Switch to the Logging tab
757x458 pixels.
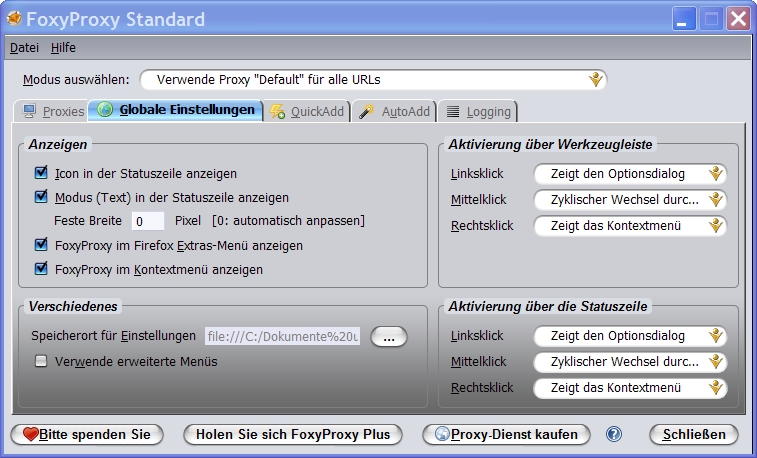click(x=477, y=111)
